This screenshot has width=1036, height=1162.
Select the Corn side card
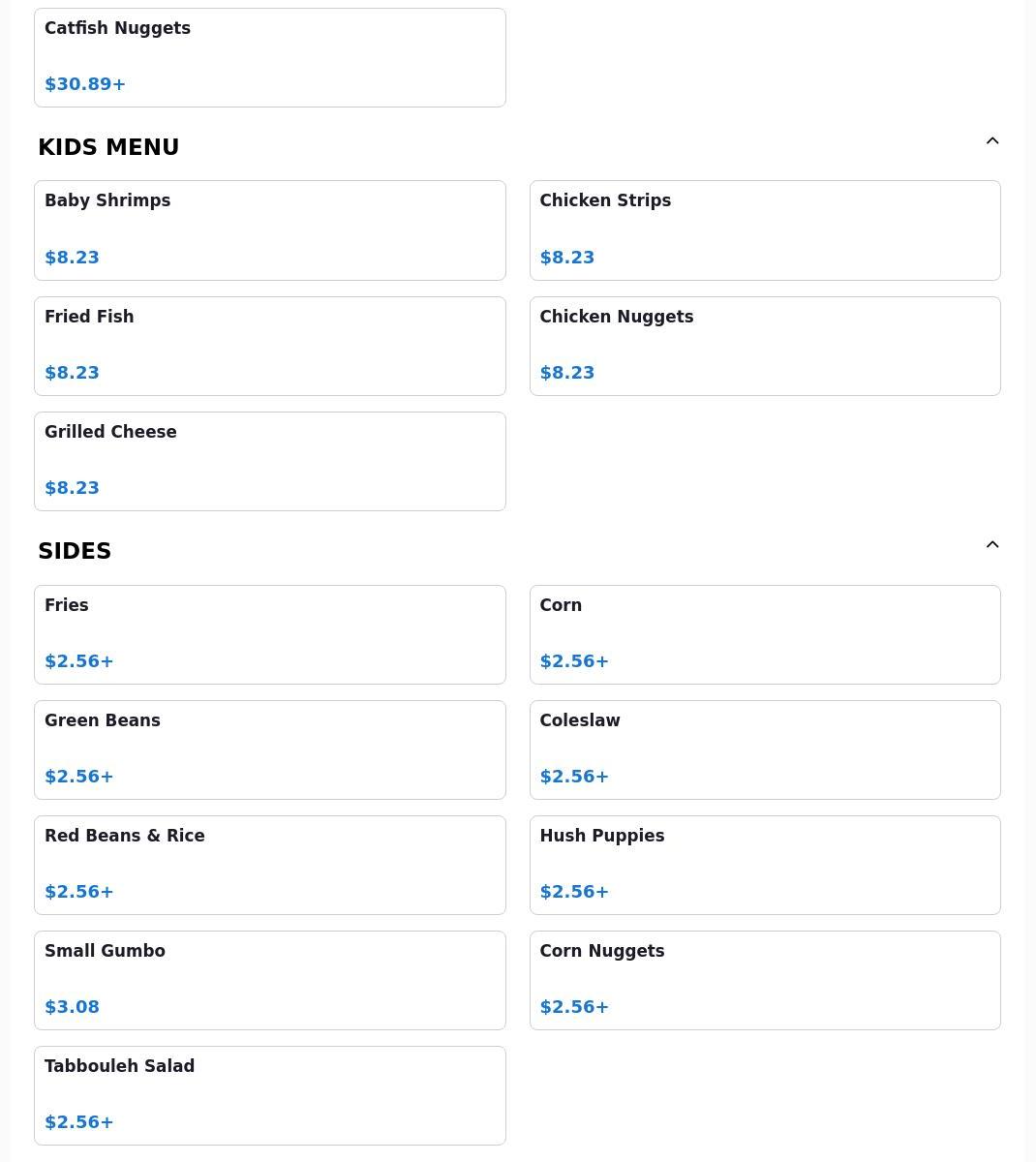765,634
